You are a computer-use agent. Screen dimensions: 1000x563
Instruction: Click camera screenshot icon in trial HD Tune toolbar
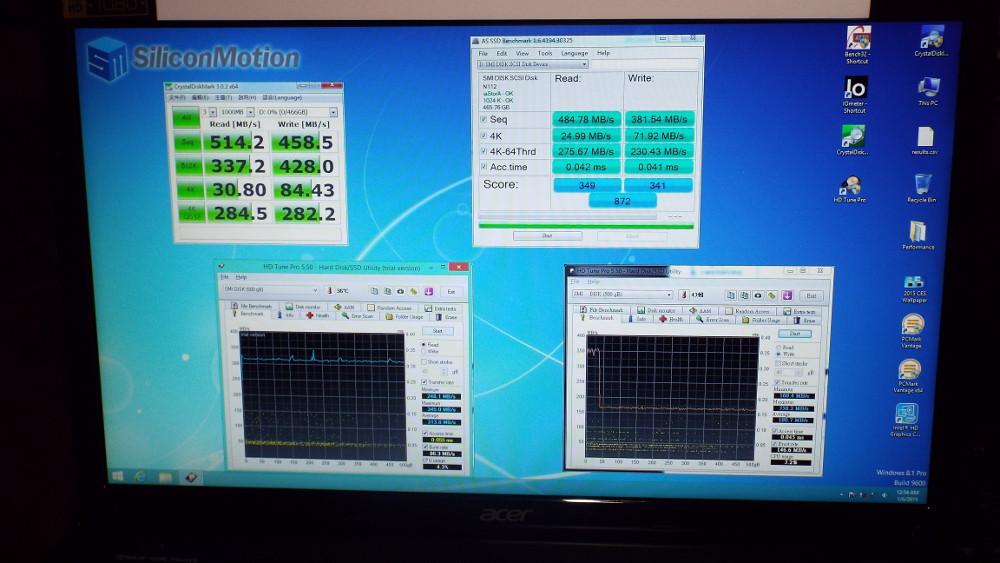coord(401,291)
